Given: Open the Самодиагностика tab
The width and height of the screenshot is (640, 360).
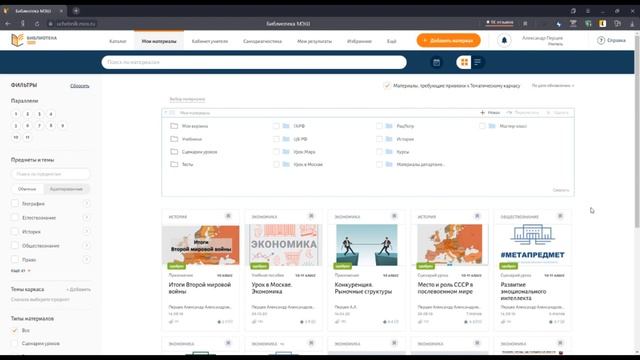Looking at the screenshot, I should [262, 41].
